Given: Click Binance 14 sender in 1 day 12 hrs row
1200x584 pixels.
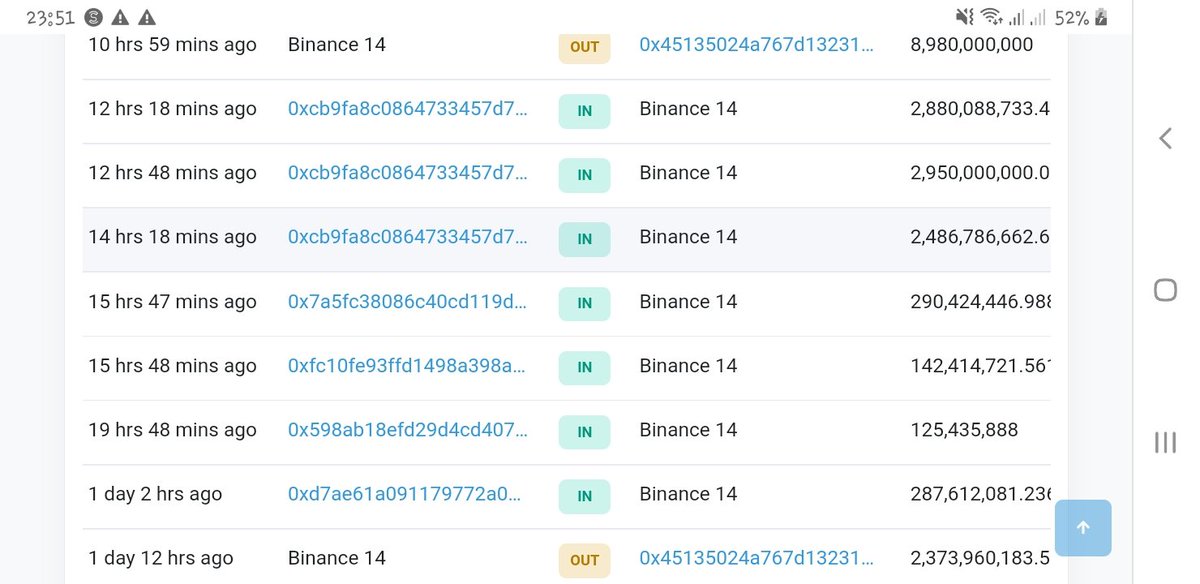Looking at the screenshot, I should 336,558.
